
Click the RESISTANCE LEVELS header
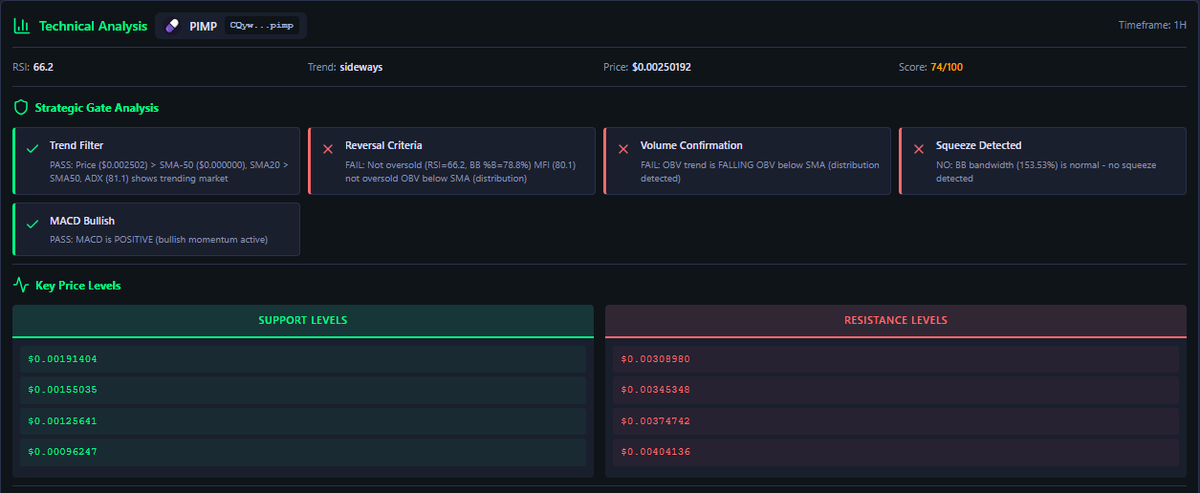(896, 320)
